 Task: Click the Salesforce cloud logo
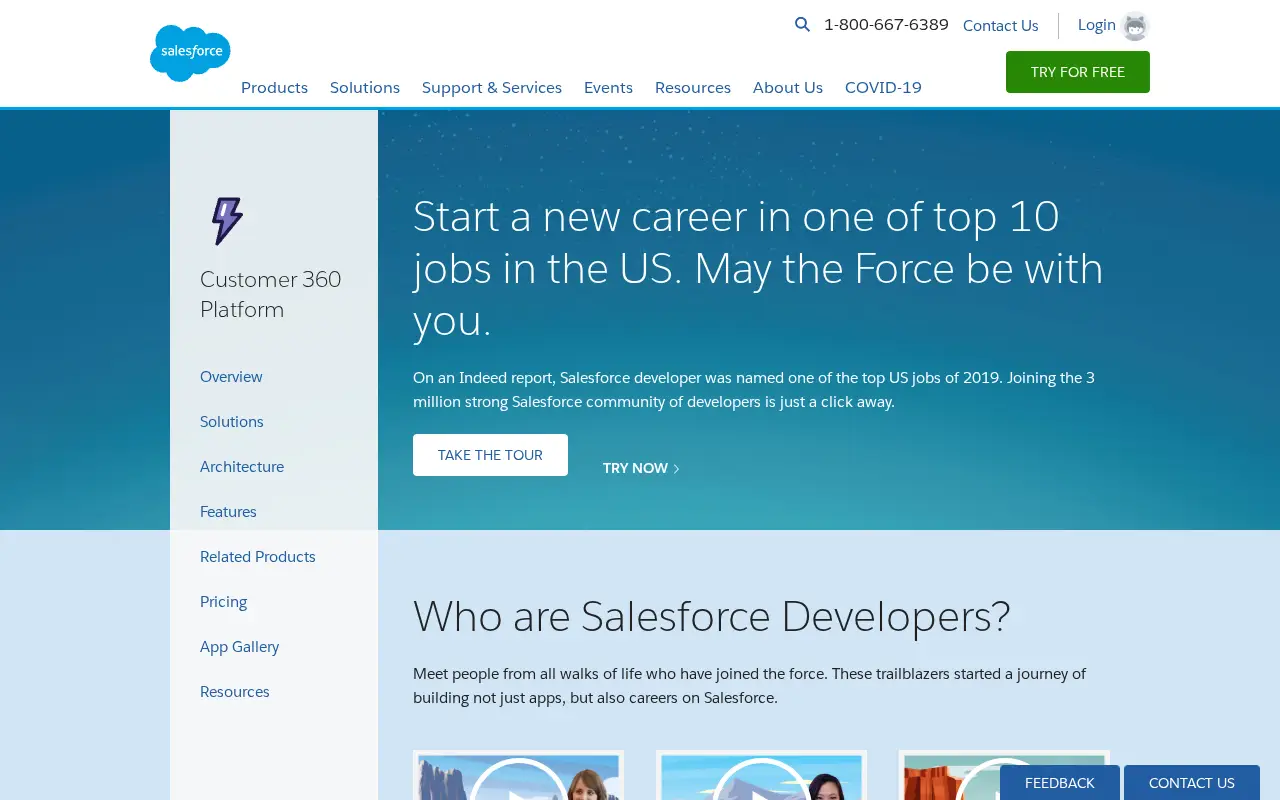pos(190,53)
